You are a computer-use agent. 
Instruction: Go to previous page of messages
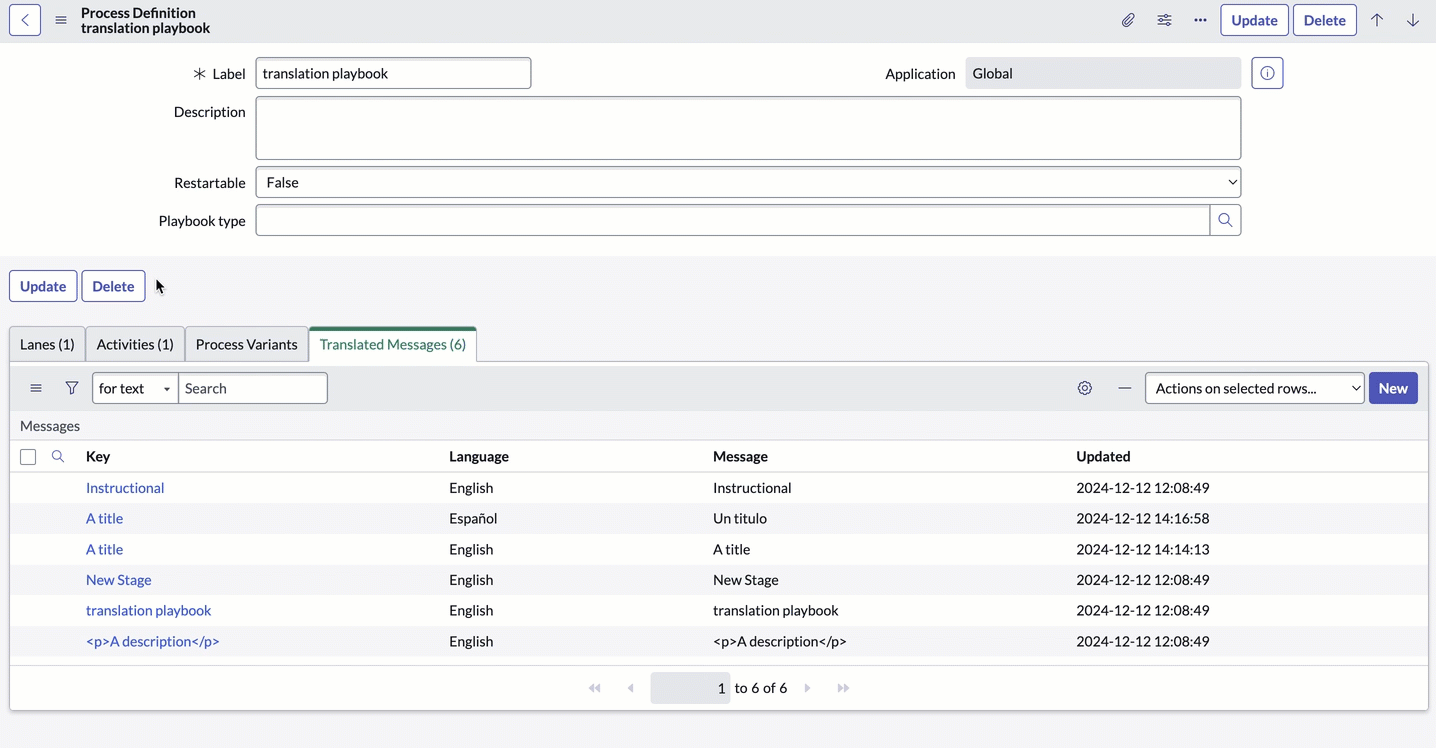pyautogui.click(x=630, y=688)
